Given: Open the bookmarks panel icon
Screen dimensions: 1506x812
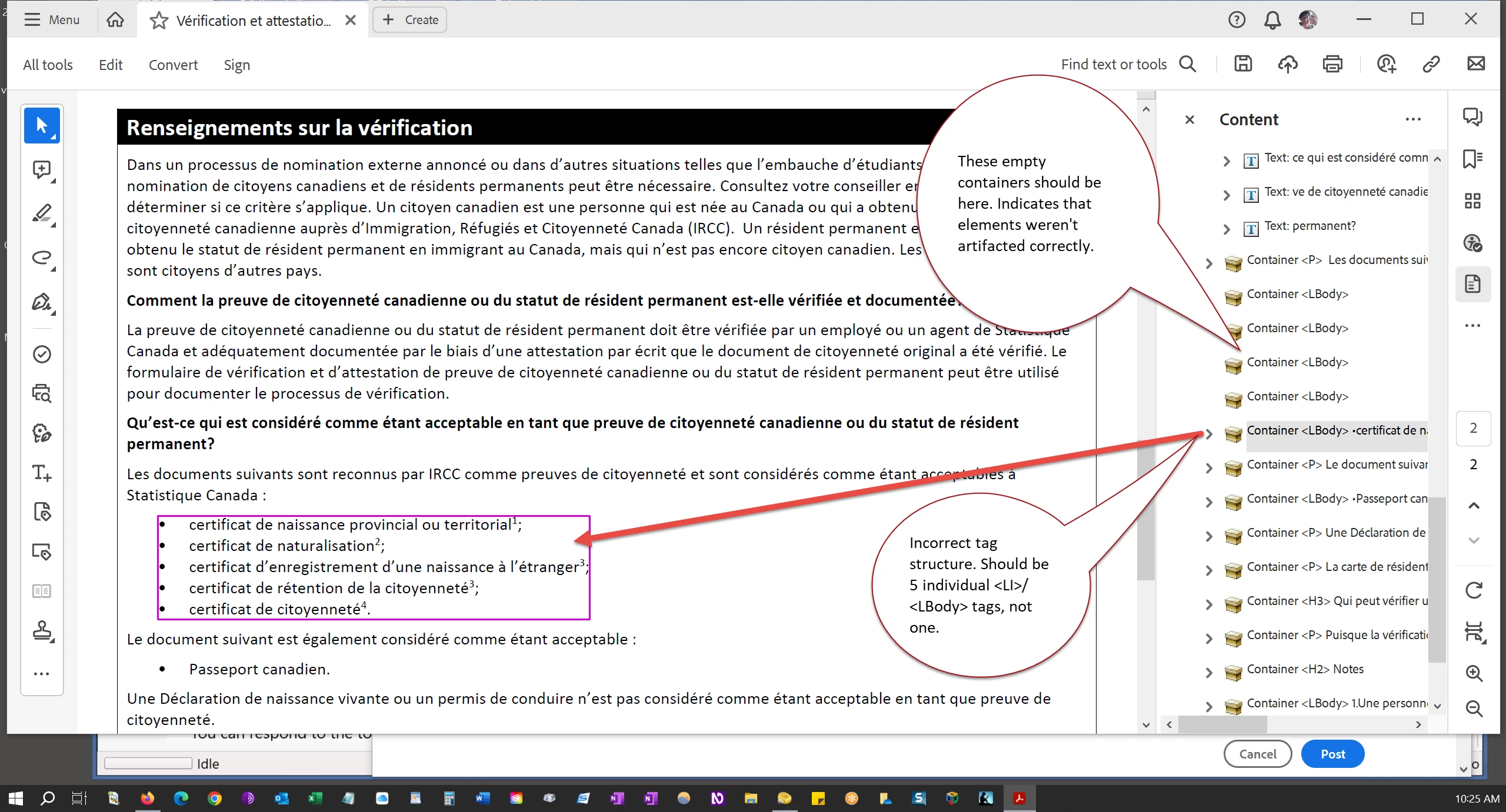Looking at the screenshot, I should tap(1472, 159).
